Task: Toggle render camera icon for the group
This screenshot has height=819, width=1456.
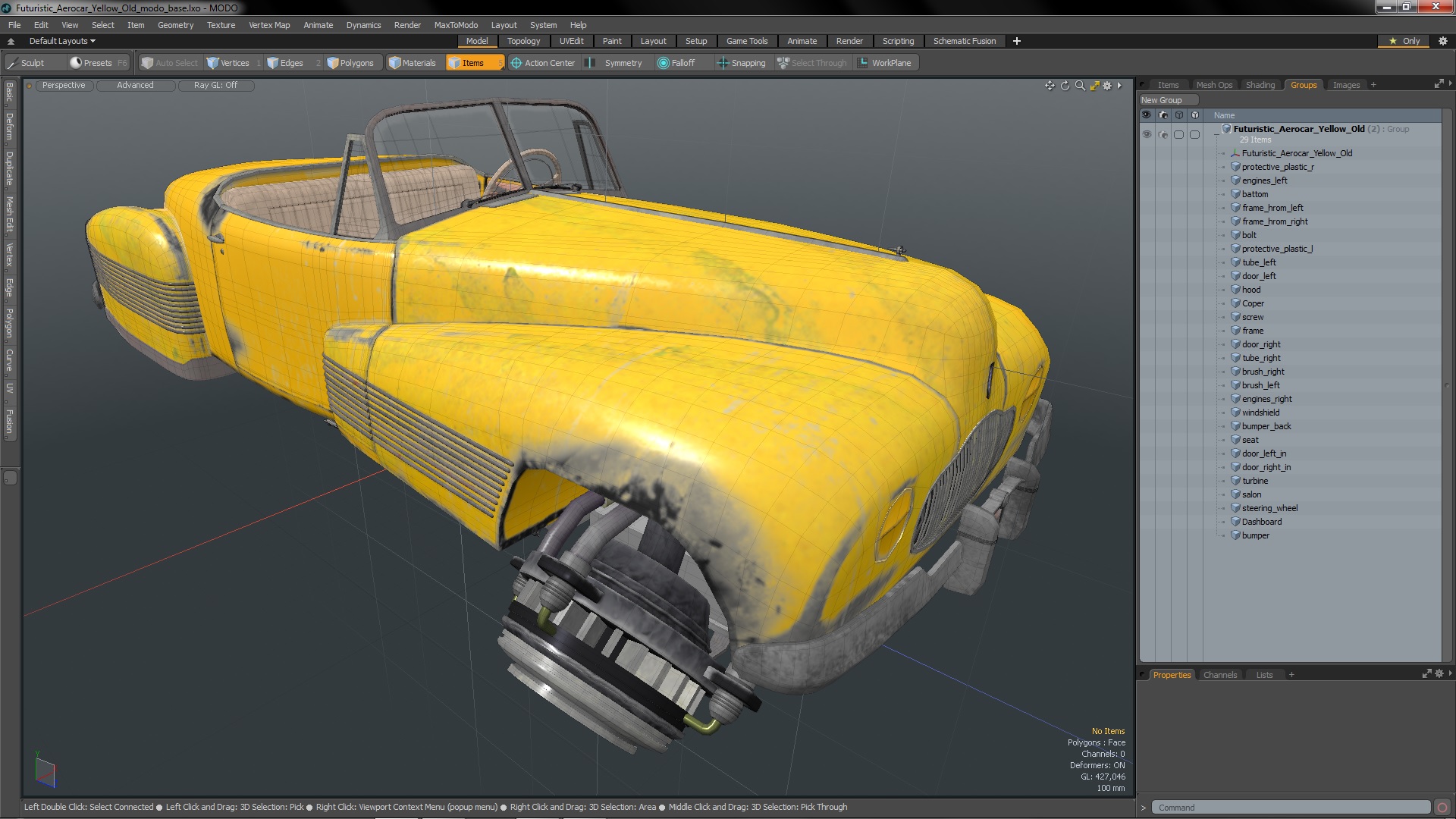Action: [1163, 134]
